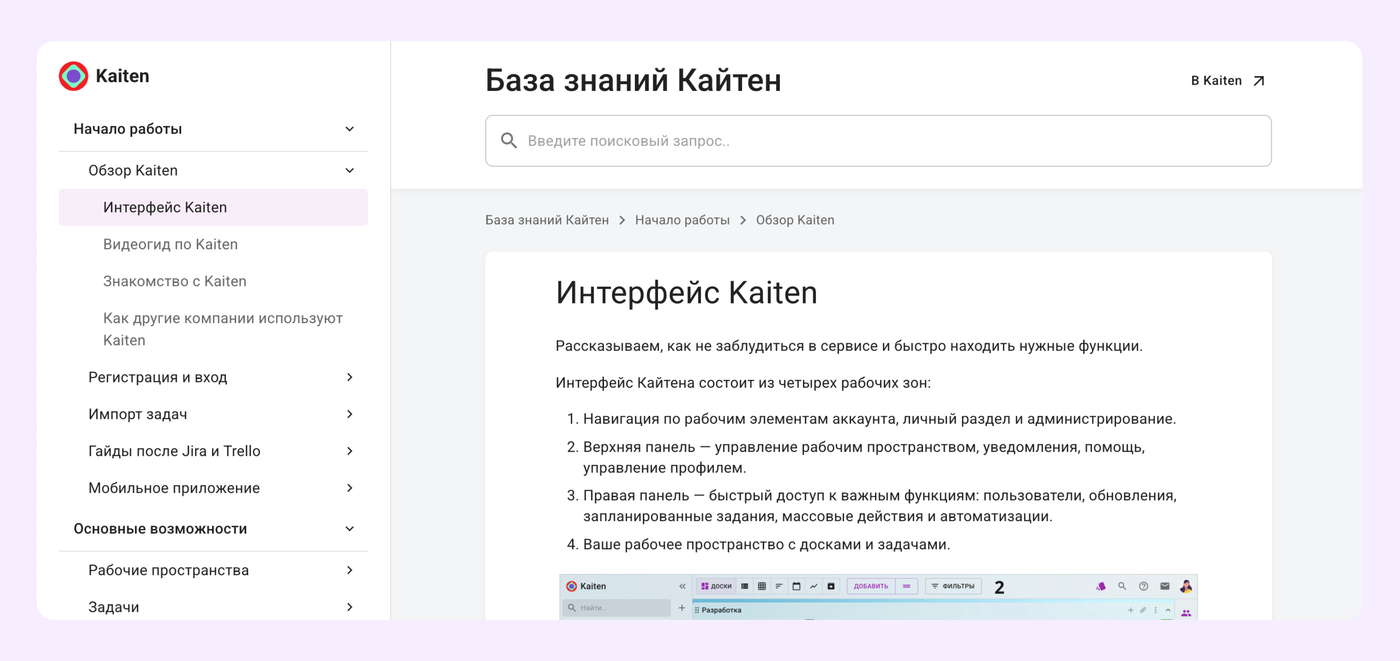
Task: Collapse the Основные возможности section
Action: click(349, 529)
